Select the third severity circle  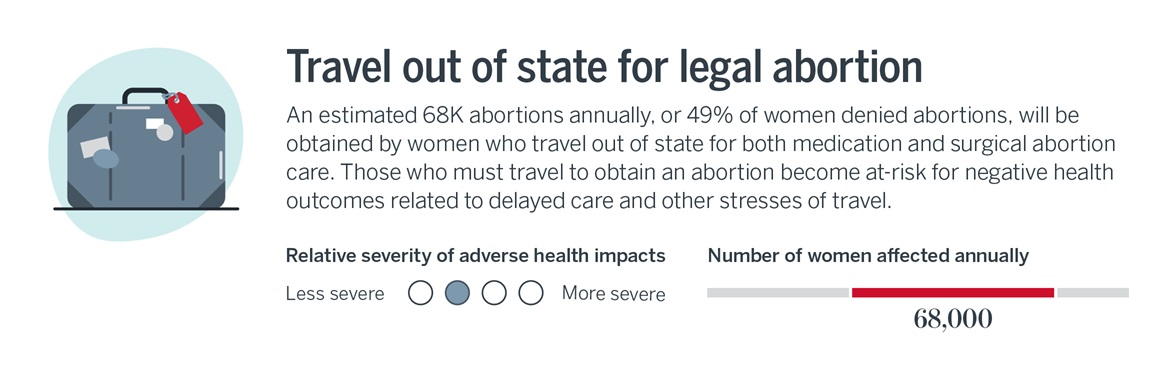pos(494,293)
